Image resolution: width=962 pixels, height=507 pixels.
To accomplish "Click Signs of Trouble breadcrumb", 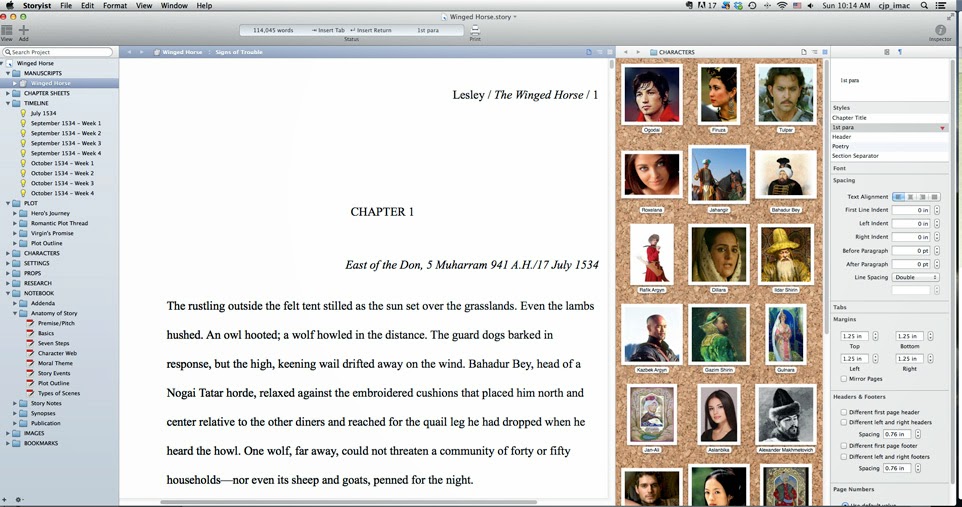I will (x=239, y=52).
